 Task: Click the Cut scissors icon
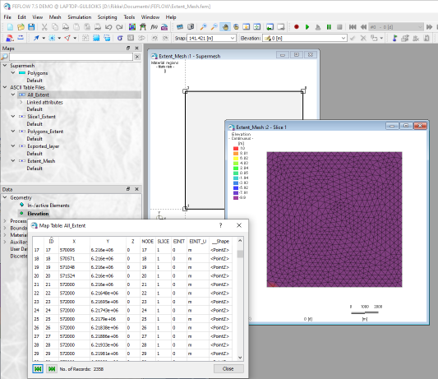[x=44, y=27]
